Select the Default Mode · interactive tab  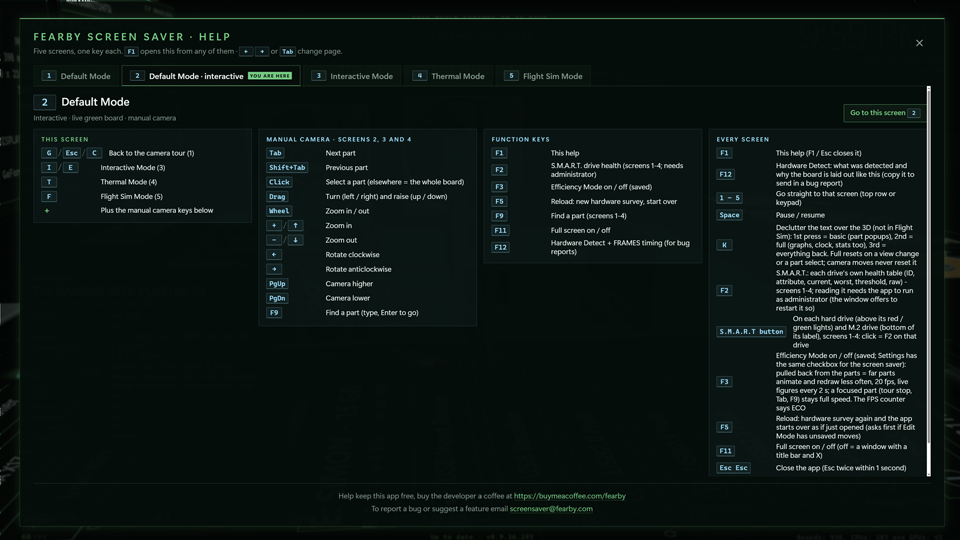[211, 76]
